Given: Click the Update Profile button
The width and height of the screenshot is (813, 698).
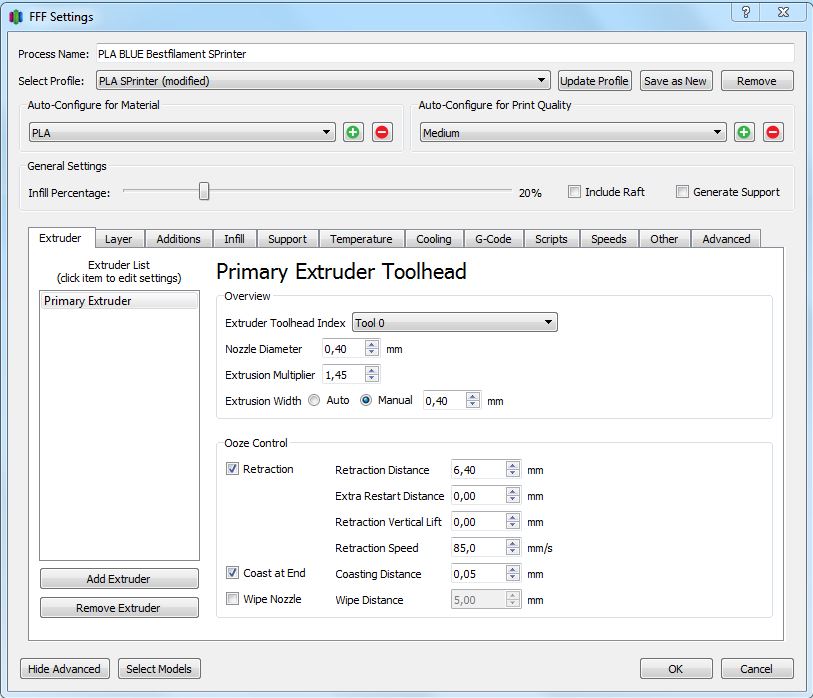Looking at the screenshot, I should (x=595, y=81).
